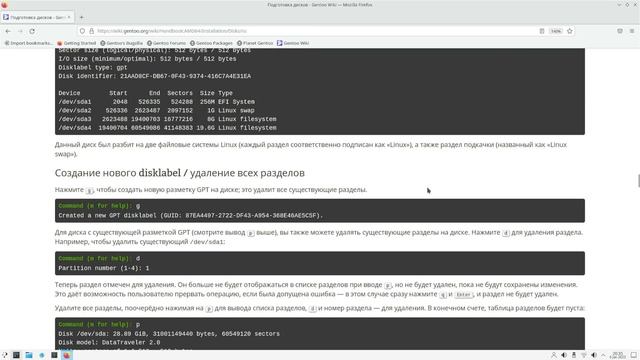Viewport: 640px width, 360px height.
Task: Open the terminal icon in the taskbar
Action: (16, 355)
